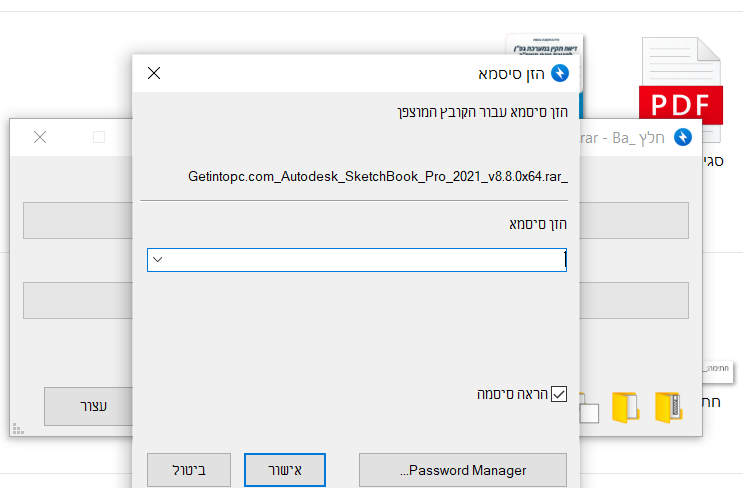743x488 pixels.
Task: Click the yellow open folder icon
Action: click(x=625, y=408)
